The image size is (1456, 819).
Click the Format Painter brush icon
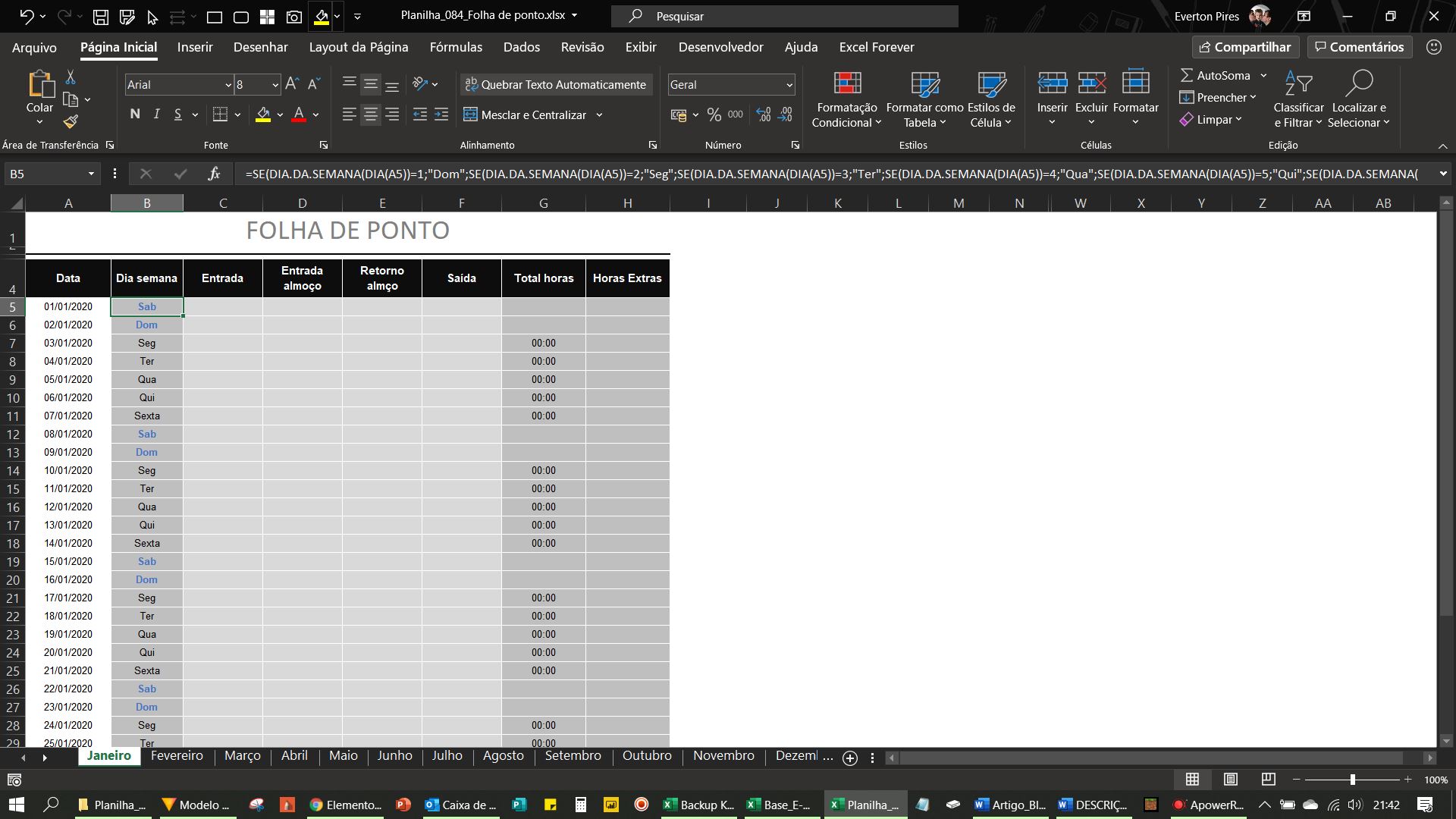[71, 121]
